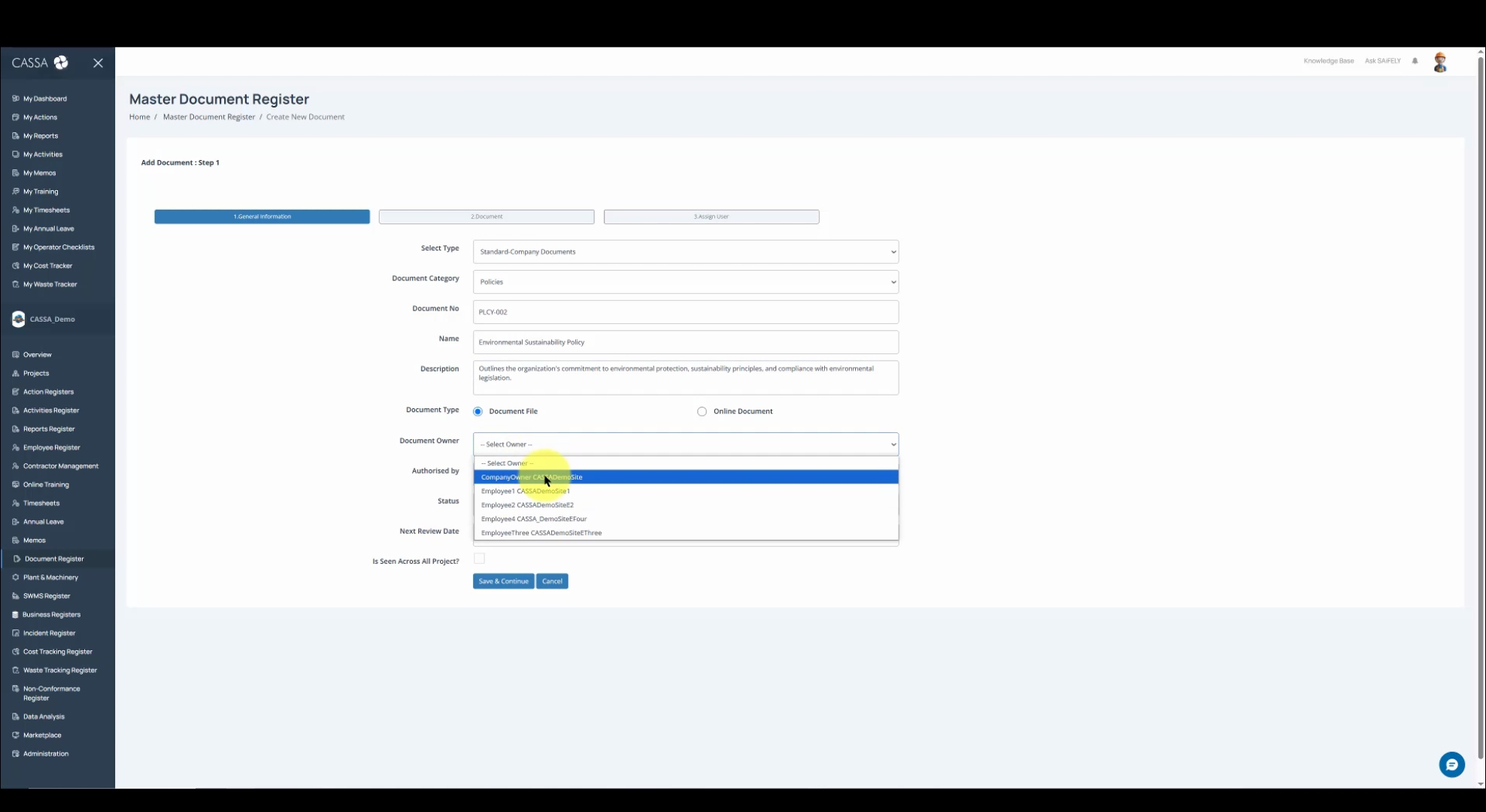Open the user profile avatar
The height and width of the screenshot is (812, 1486).
[1440, 62]
